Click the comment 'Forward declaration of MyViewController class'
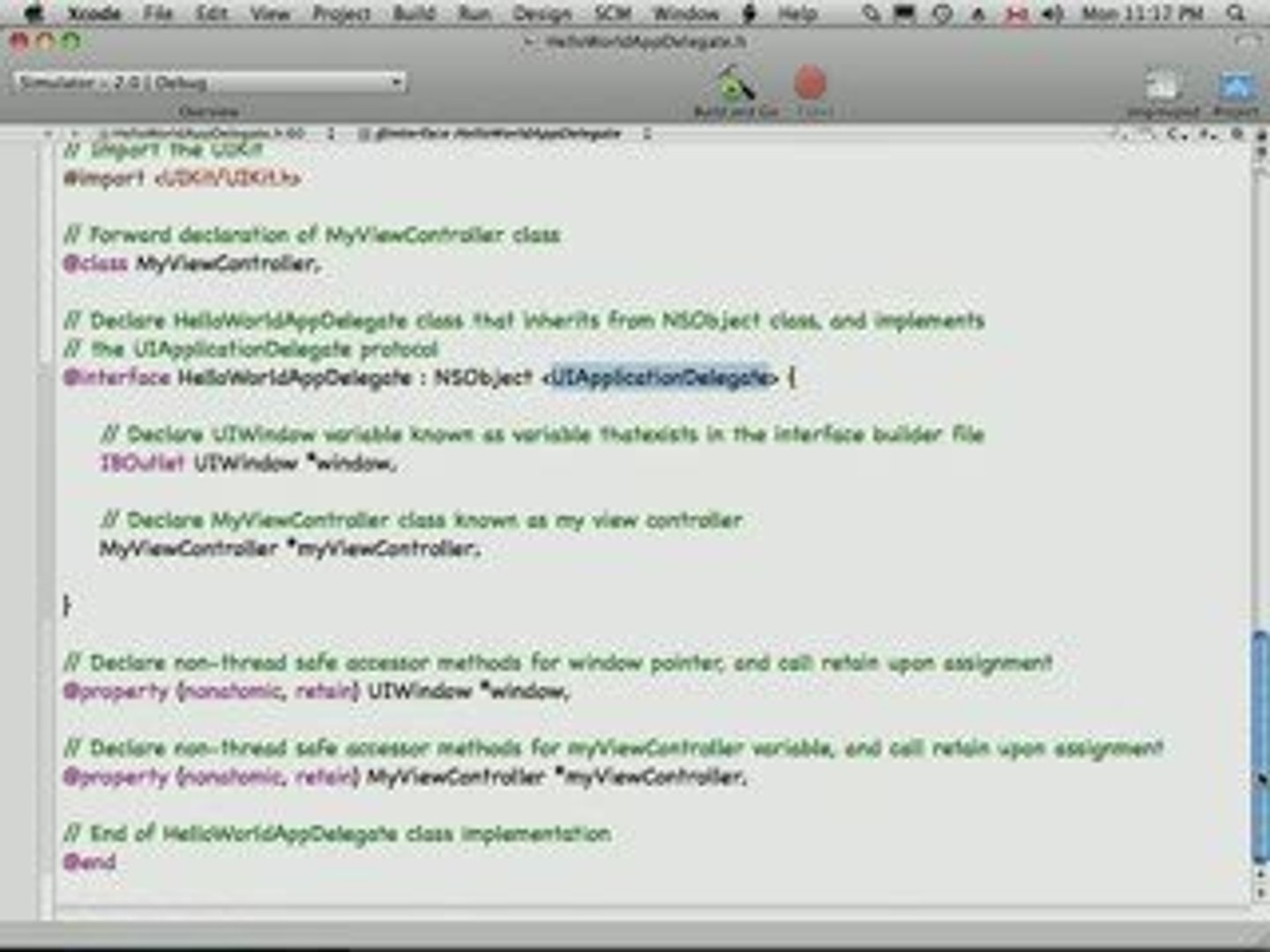Screen dimensions: 1270x952 tap(312, 234)
